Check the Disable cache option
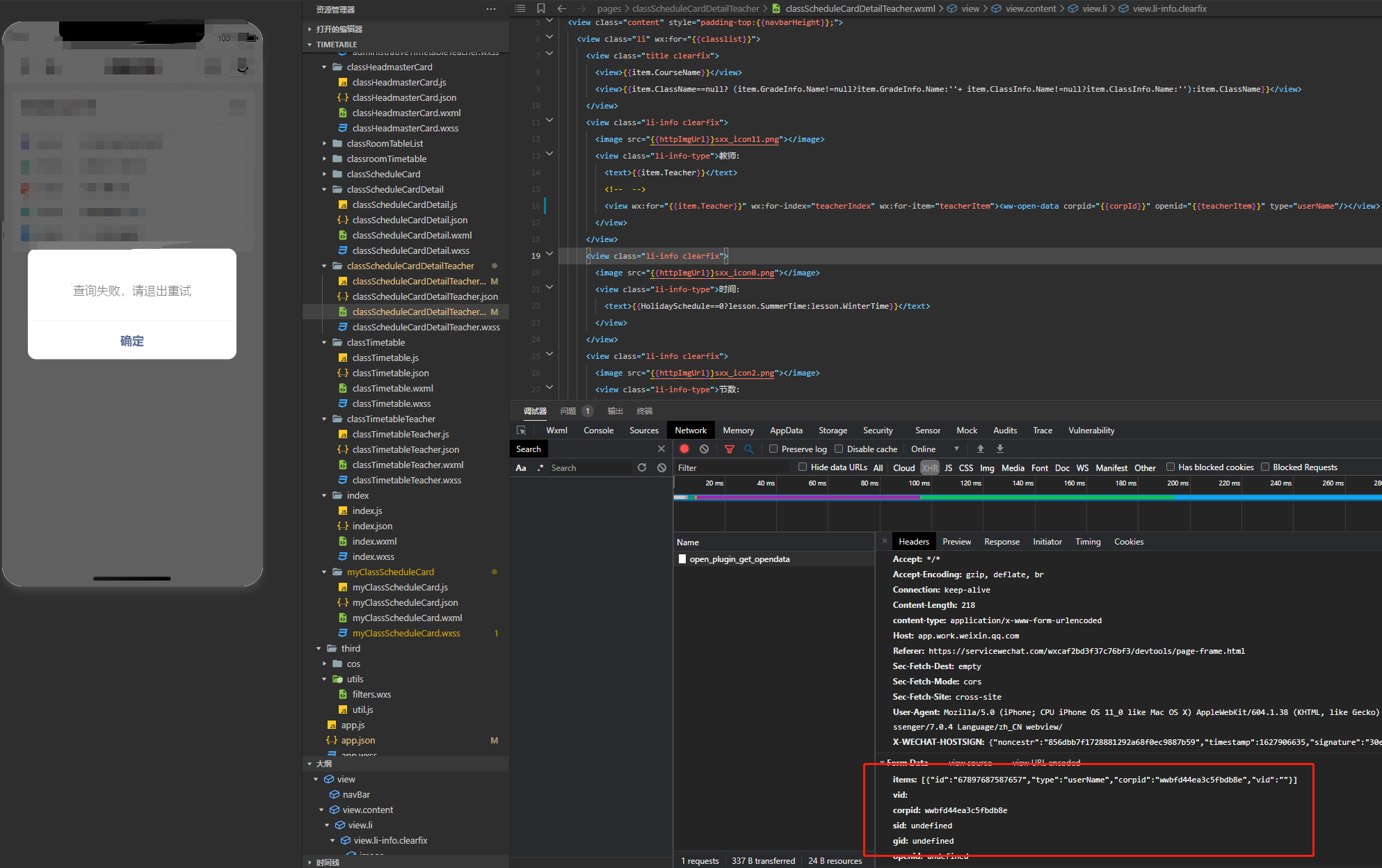The height and width of the screenshot is (868, 1382). 838,449
